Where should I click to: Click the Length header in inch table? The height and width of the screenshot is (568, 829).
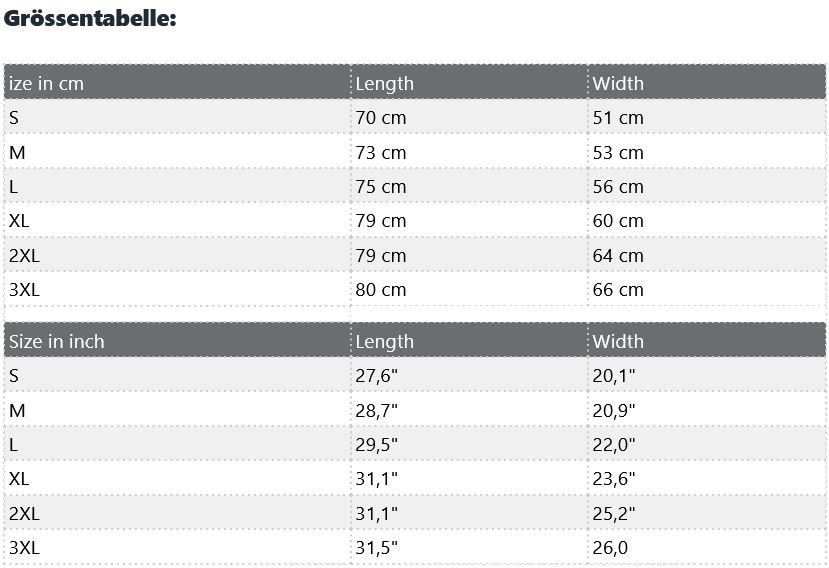[x=384, y=341]
